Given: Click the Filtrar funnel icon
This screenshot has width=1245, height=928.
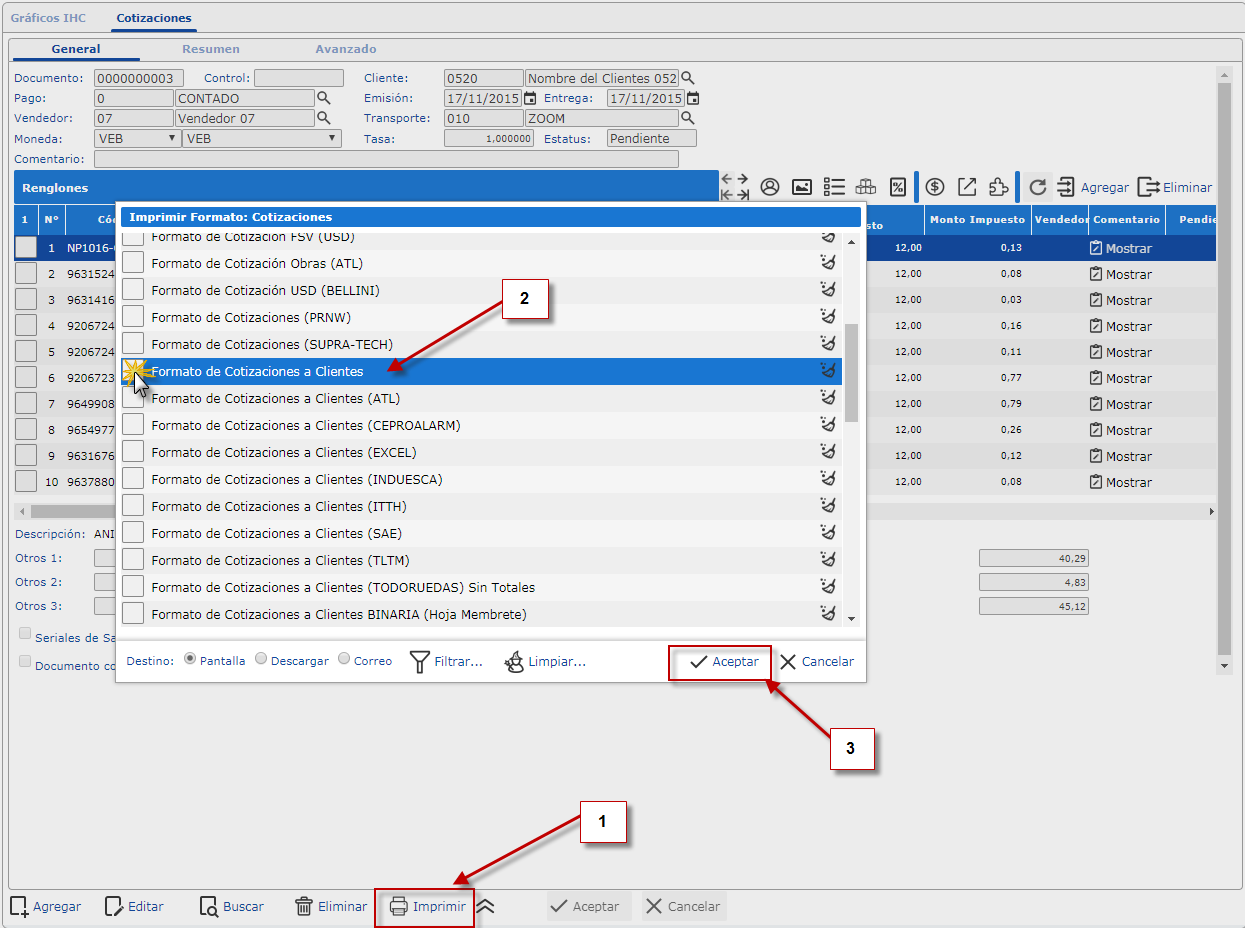Looking at the screenshot, I should [420, 662].
